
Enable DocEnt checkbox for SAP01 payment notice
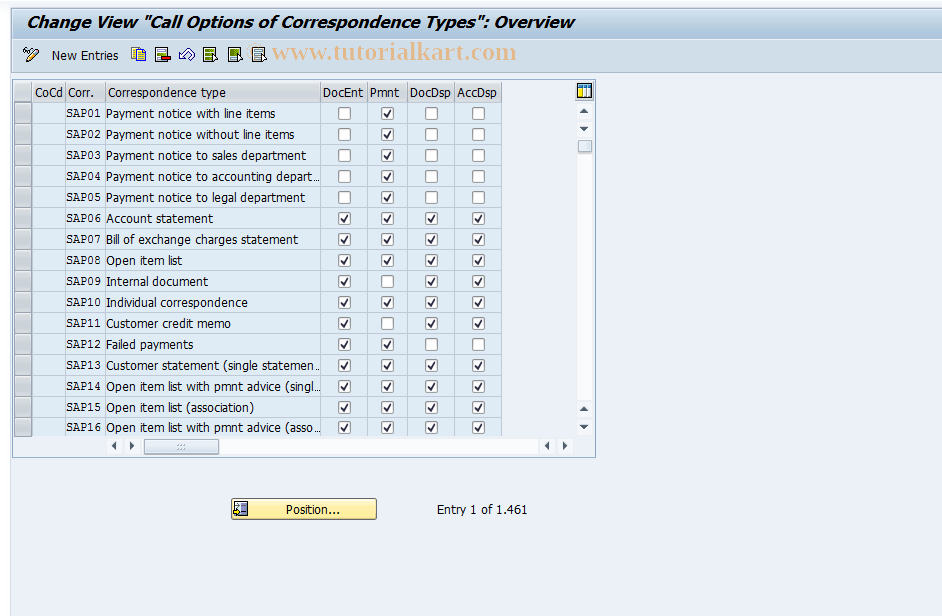point(344,113)
